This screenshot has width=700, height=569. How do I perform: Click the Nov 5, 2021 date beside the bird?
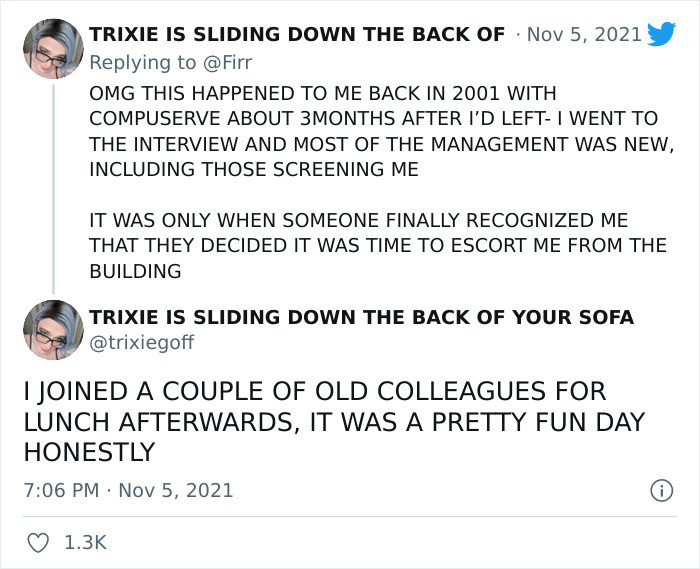584,34
